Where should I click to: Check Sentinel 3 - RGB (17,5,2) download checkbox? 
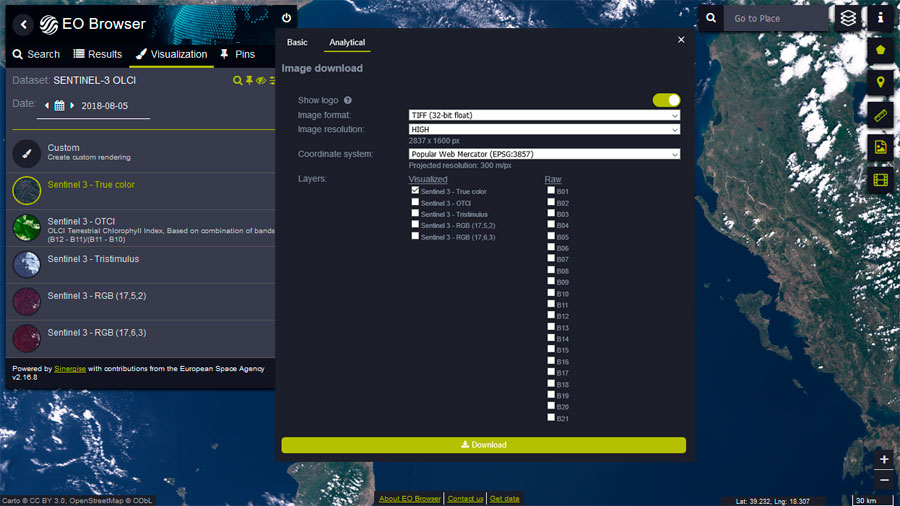(x=415, y=224)
